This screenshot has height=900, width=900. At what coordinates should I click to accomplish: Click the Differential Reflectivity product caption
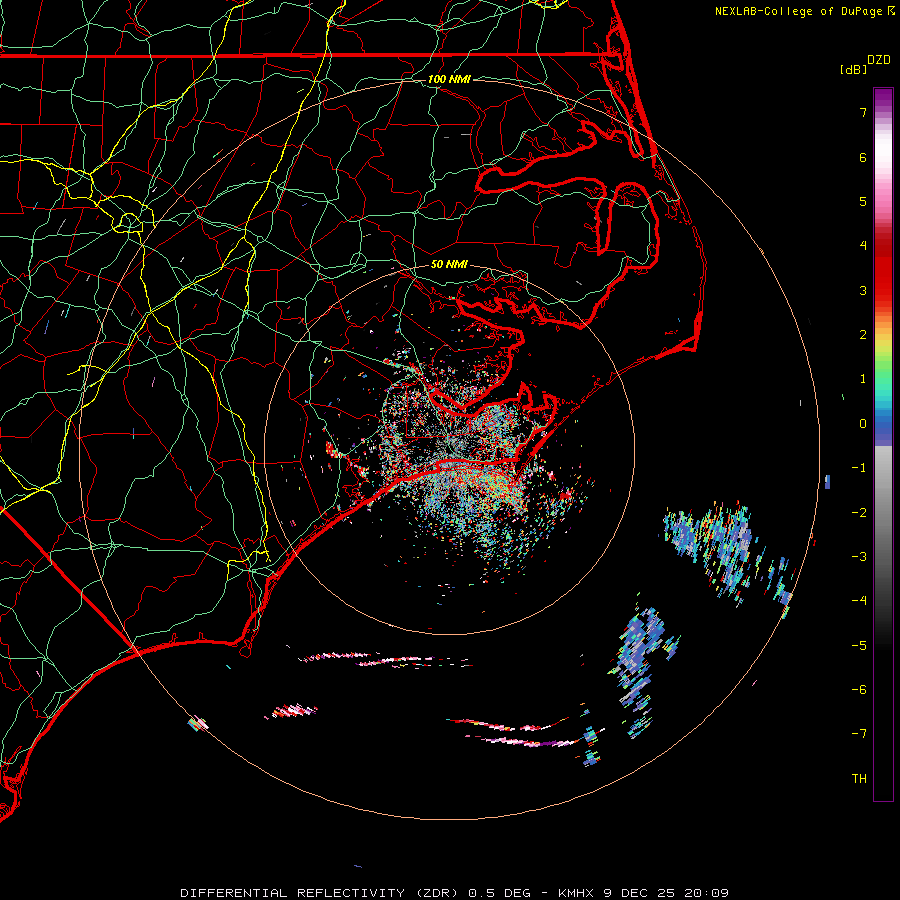454,893
